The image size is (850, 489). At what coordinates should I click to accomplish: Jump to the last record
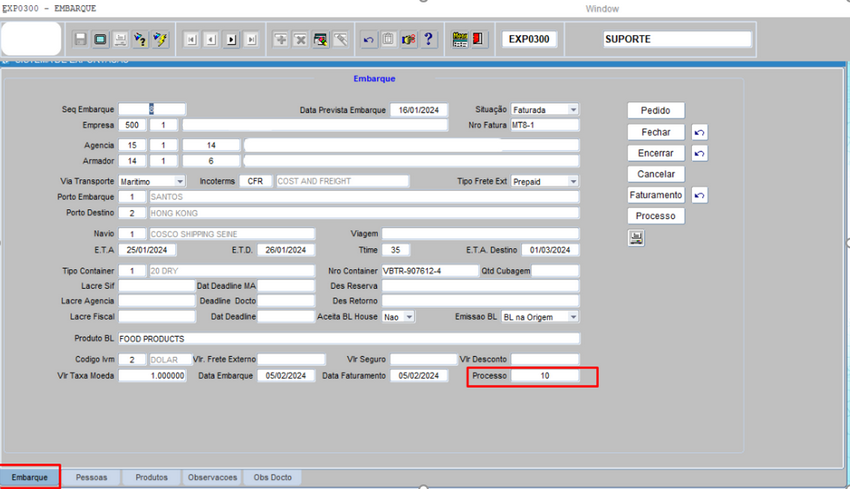point(251,39)
